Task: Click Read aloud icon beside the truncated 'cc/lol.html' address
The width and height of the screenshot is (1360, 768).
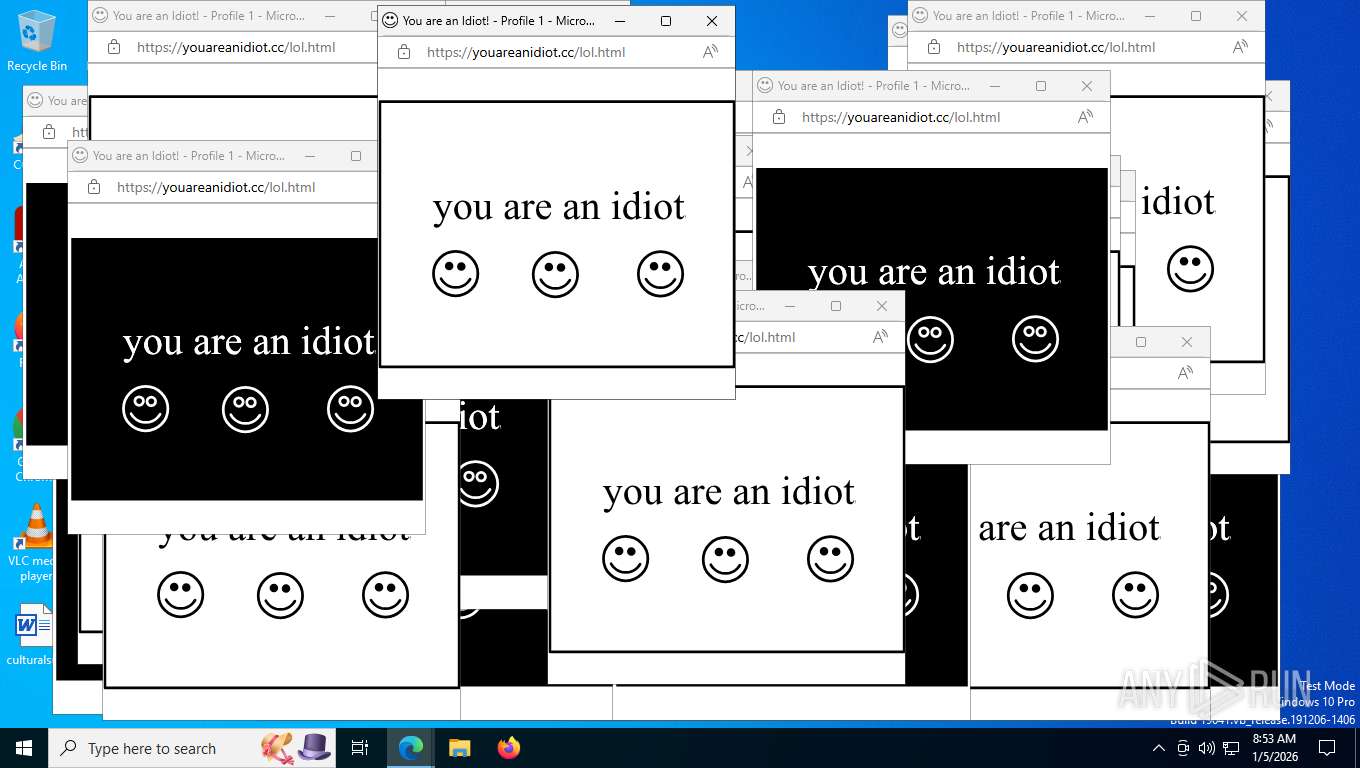Action: pos(881,337)
